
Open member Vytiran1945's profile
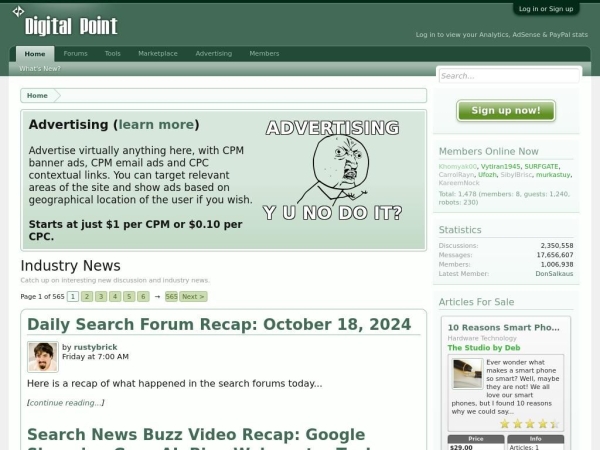coord(500,167)
